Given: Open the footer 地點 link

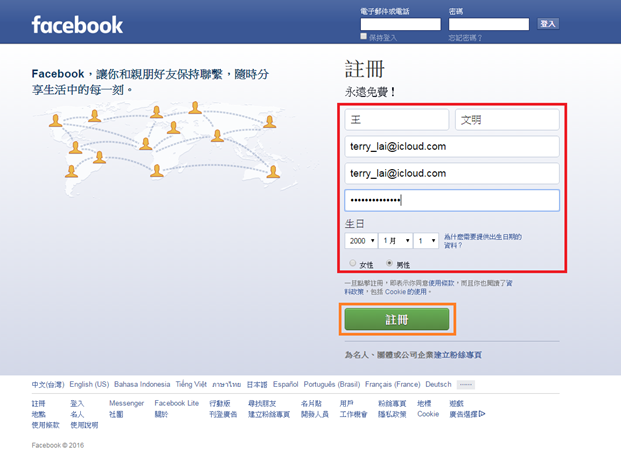Looking at the screenshot, I should (x=38, y=414).
